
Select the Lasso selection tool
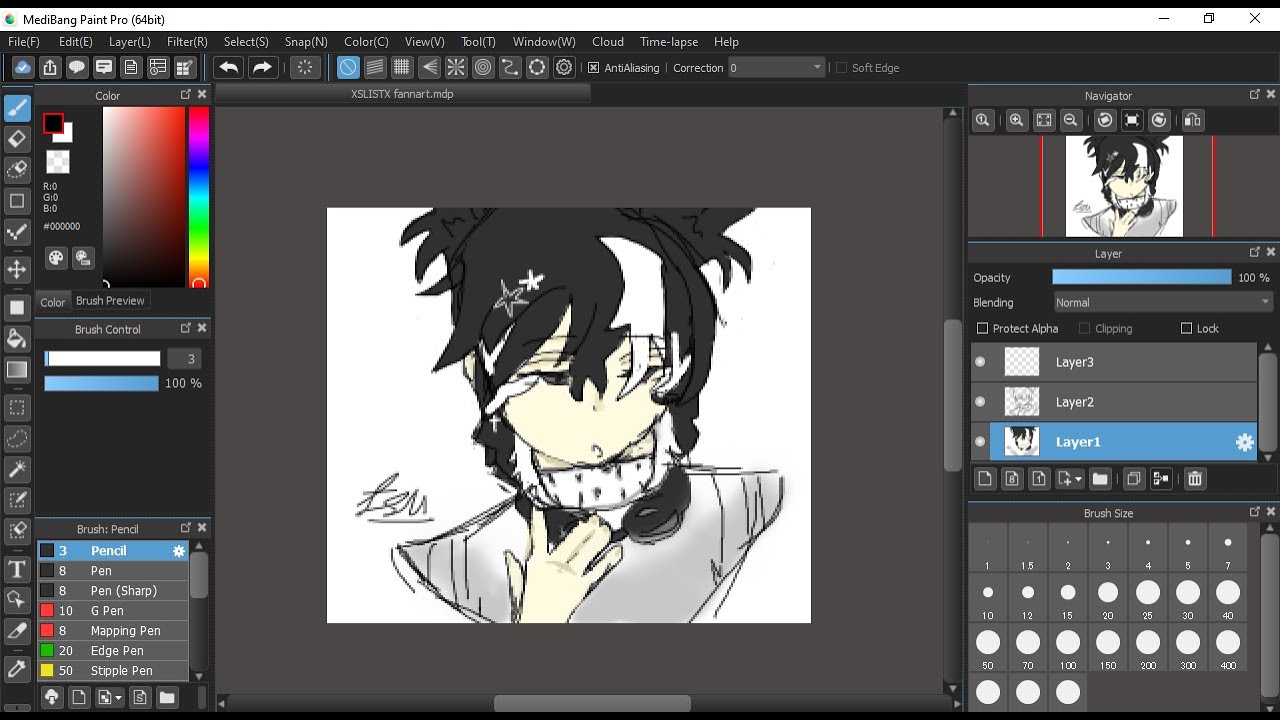(x=17, y=438)
